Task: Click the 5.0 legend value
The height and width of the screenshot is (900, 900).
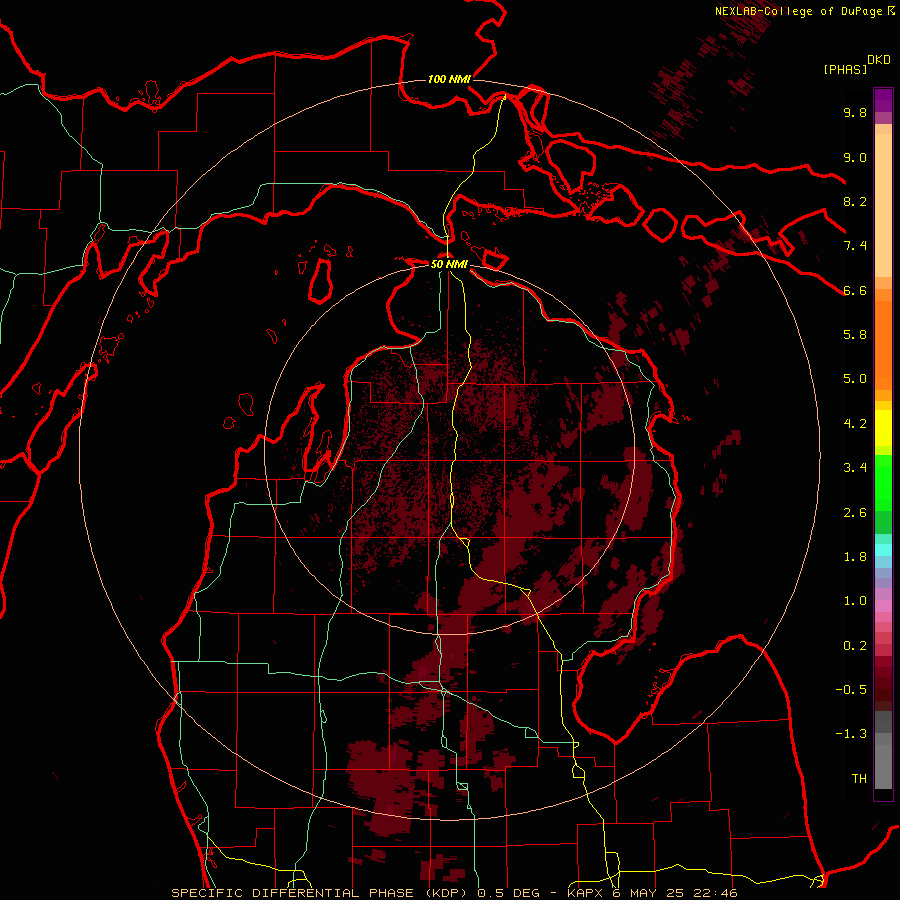Action: (855, 379)
